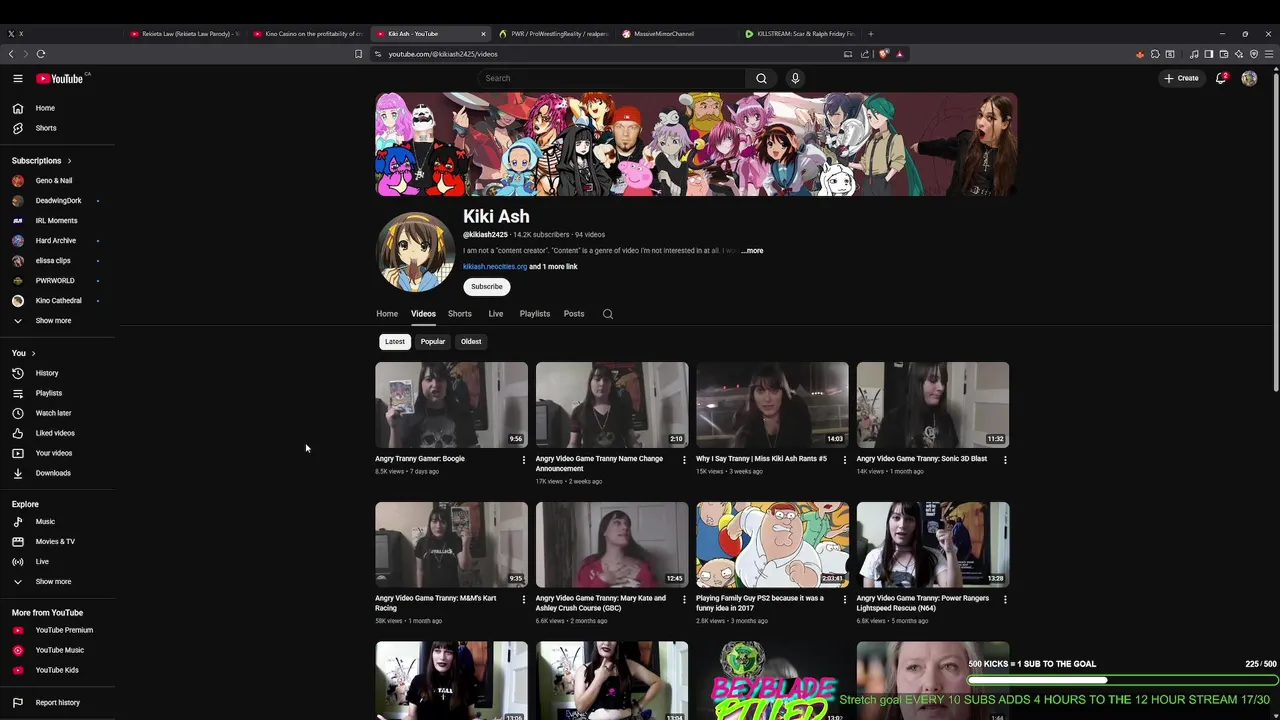Open the YouTube guide hamburger menu

[x=17, y=78]
